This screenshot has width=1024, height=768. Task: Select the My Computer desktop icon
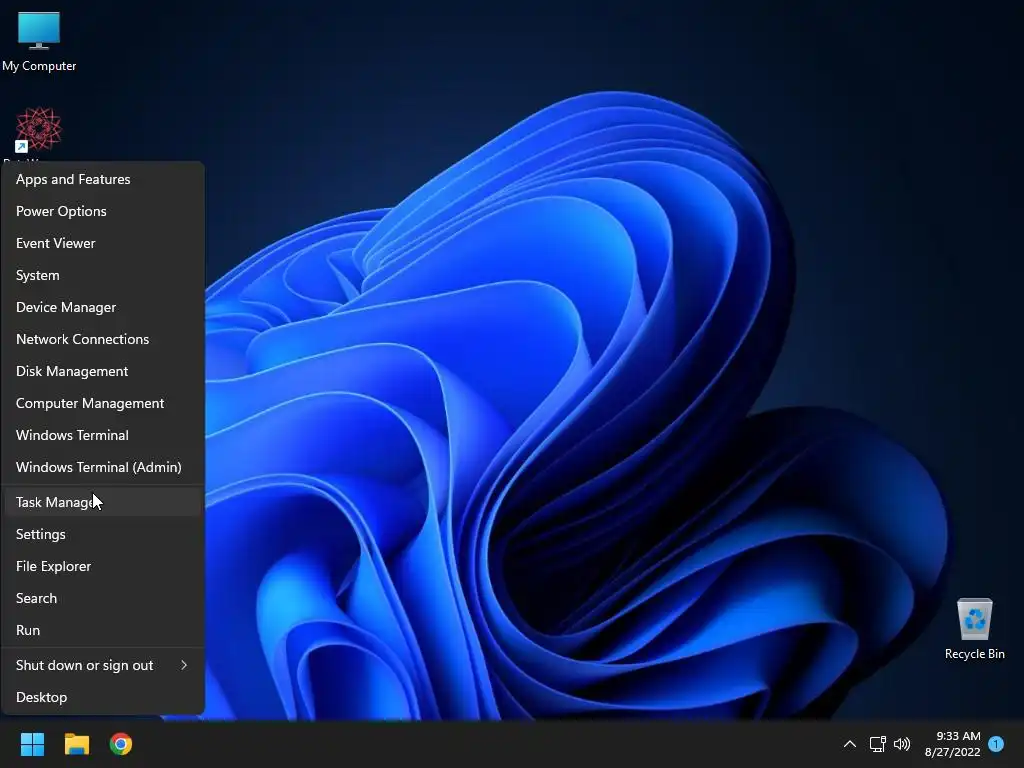point(39,42)
